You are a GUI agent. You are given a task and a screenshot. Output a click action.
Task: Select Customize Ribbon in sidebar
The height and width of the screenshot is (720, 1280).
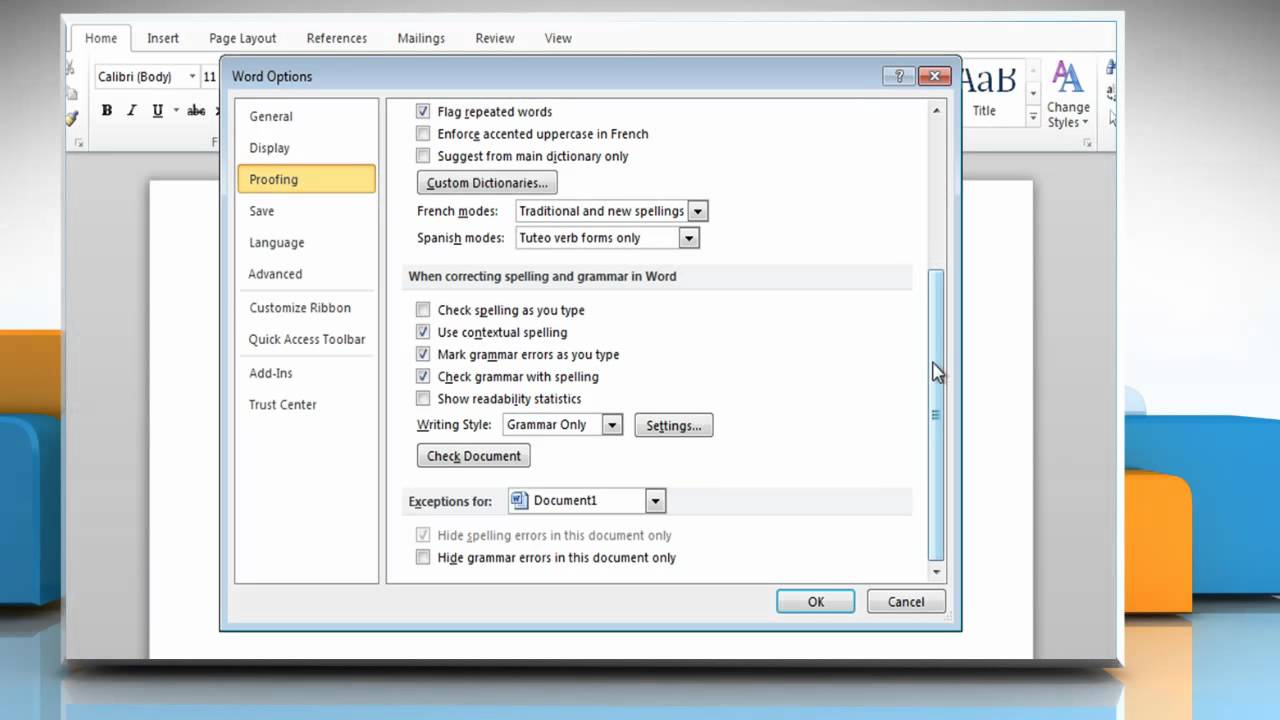[306, 308]
